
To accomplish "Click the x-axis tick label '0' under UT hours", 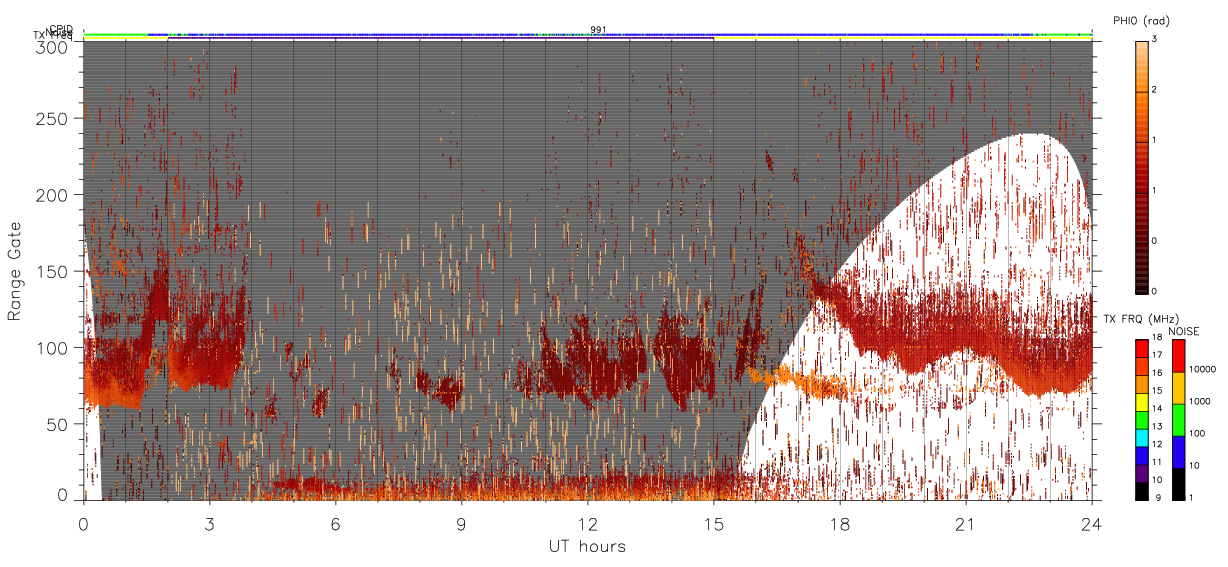I will coord(83,523).
